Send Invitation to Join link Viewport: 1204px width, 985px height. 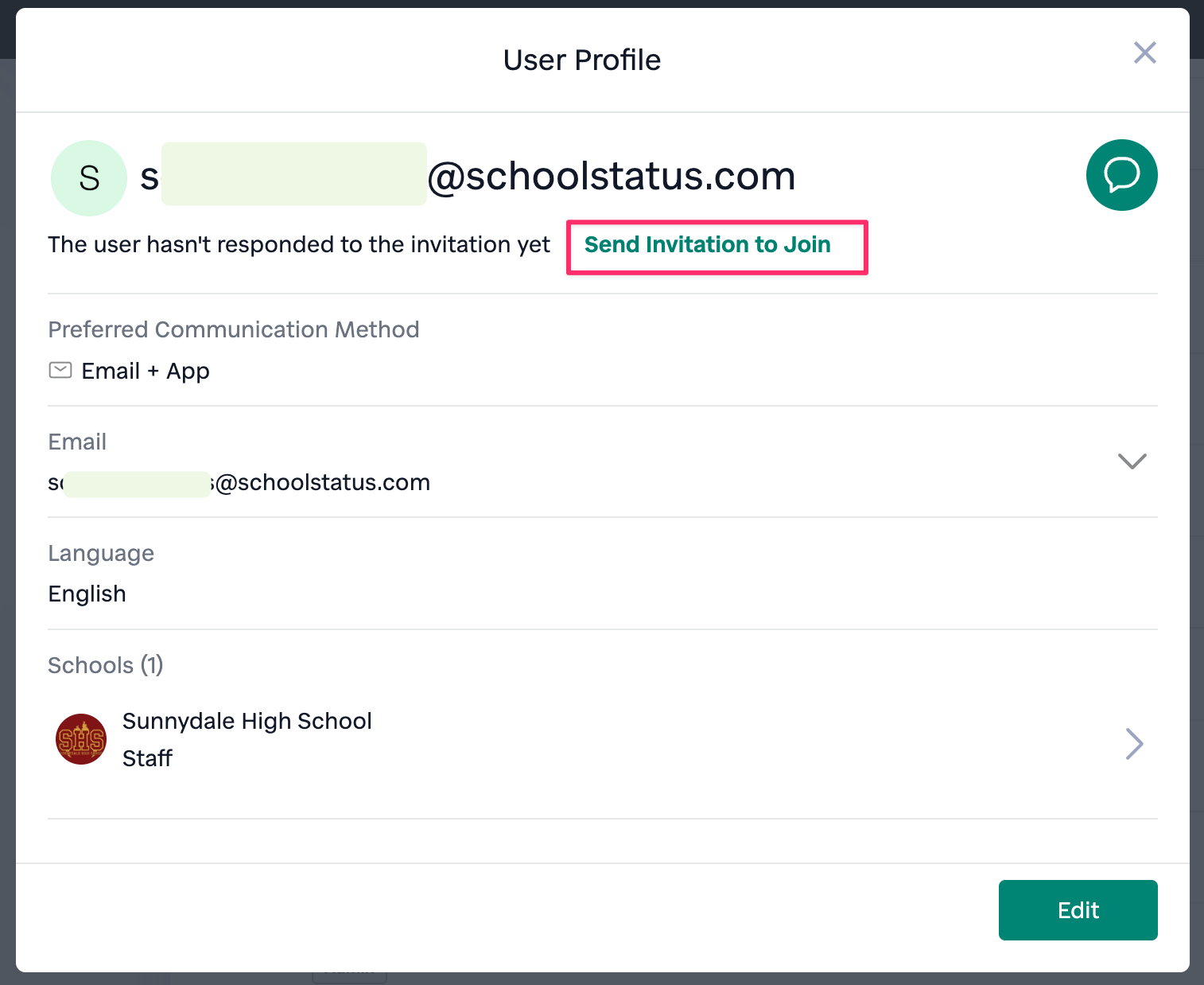(707, 244)
